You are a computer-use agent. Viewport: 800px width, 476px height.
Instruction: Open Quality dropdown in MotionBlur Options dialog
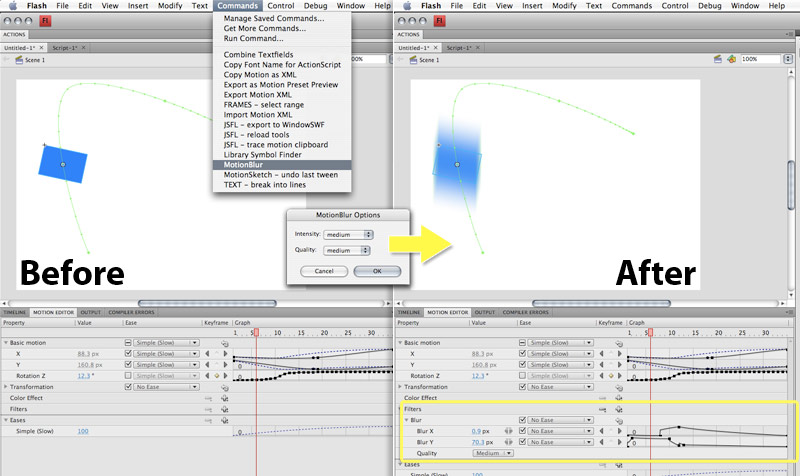pos(346,250)
